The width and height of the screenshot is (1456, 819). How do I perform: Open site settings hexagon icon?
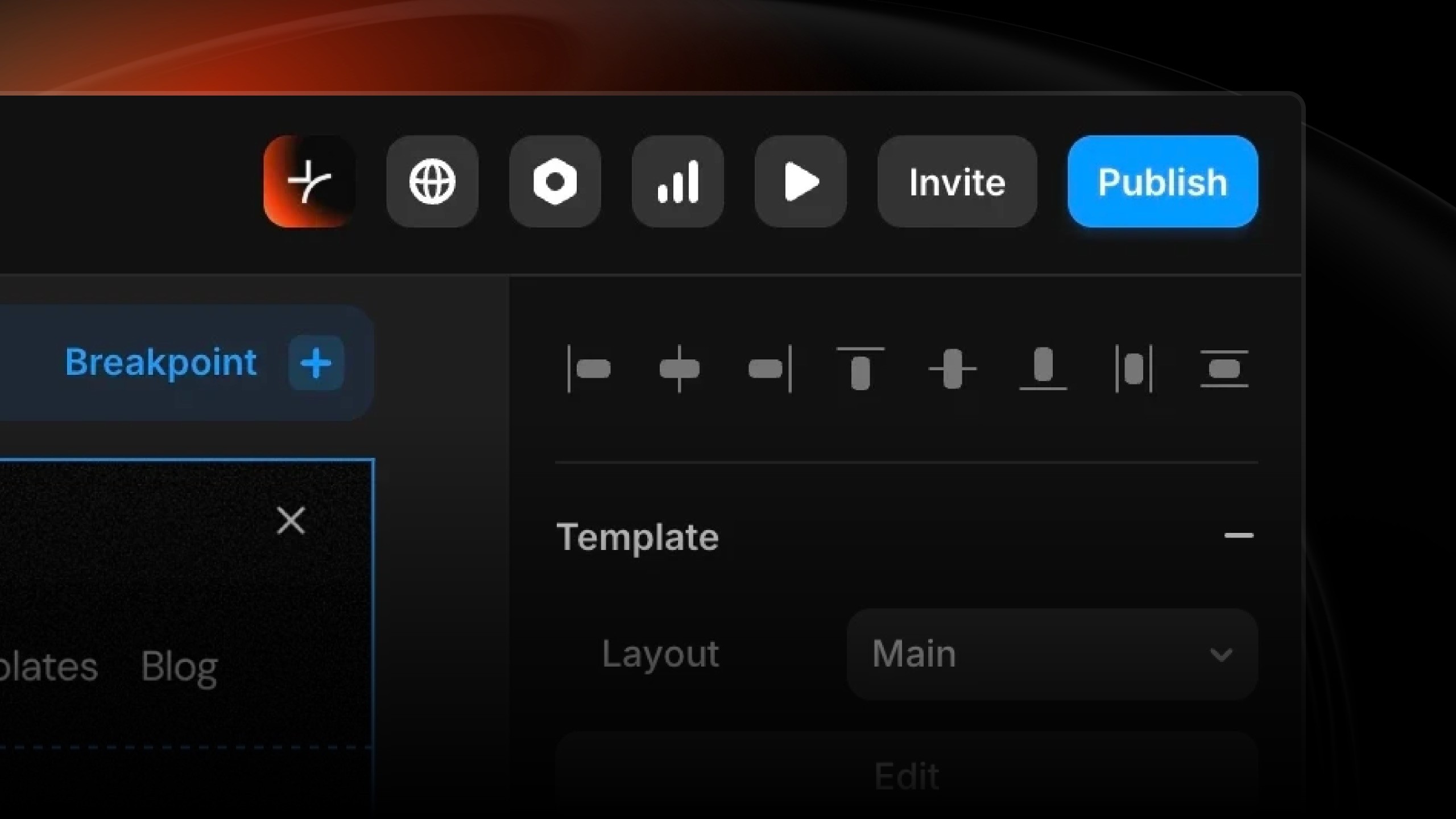[x=555, y=181]
